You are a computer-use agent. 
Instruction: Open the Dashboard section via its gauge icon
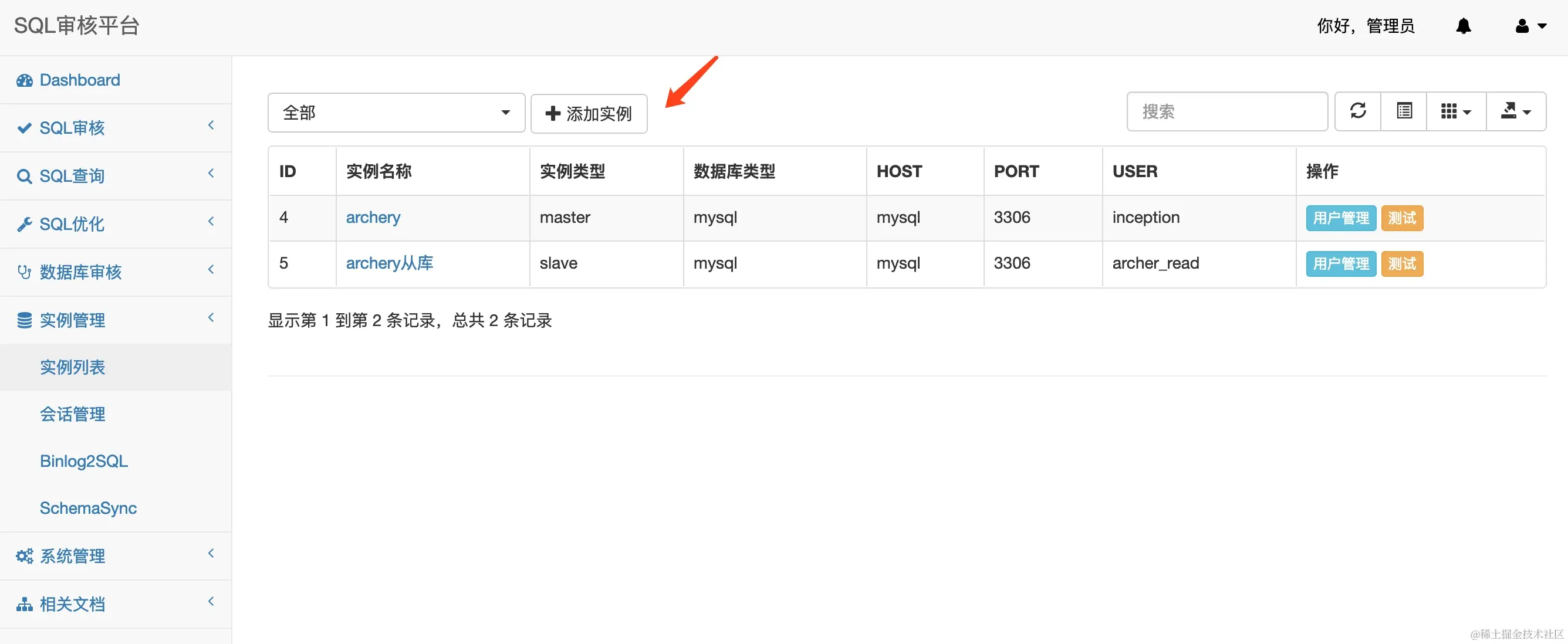[24, 80]
